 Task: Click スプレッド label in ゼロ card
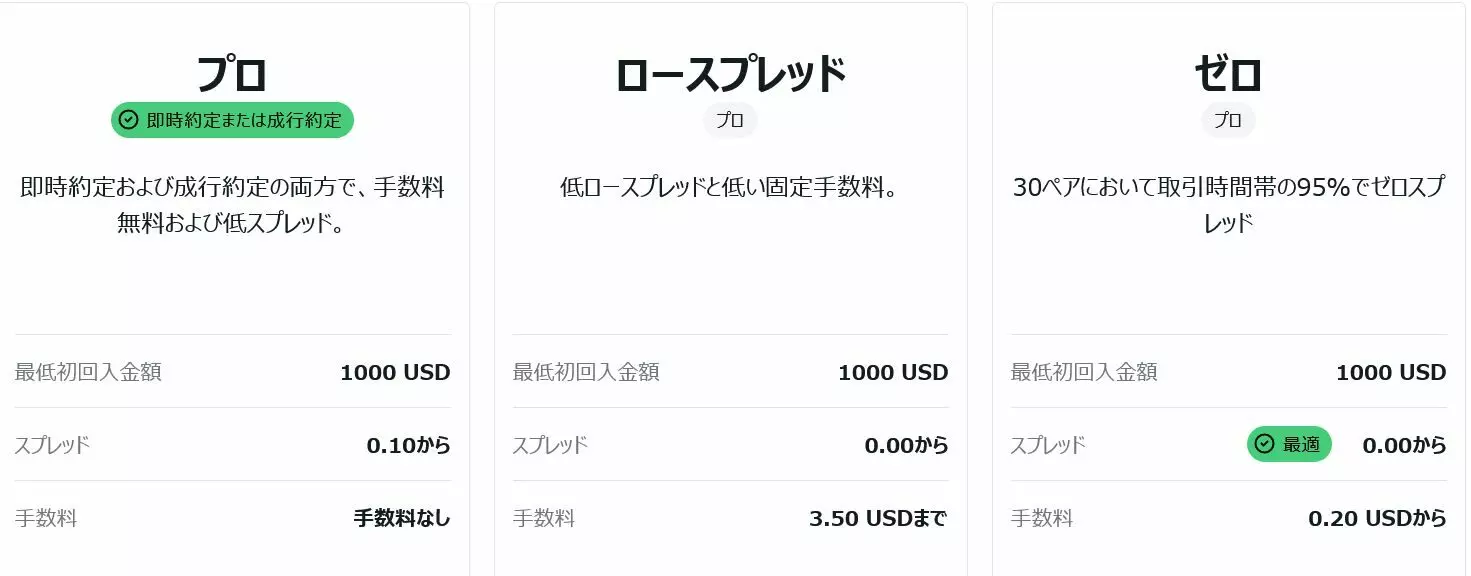1048,445
